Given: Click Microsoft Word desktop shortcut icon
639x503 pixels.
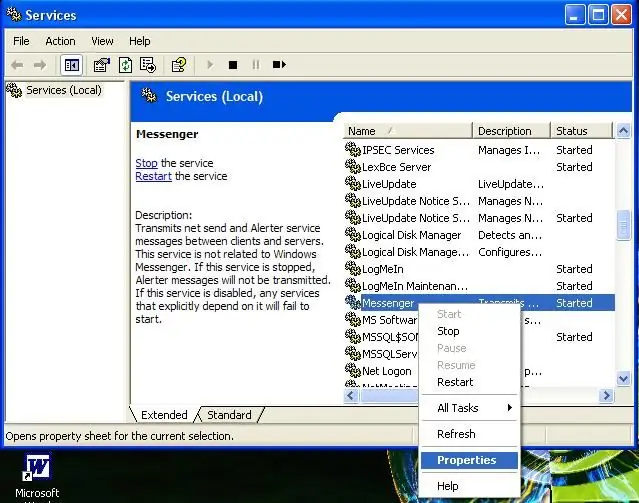Looking at the screenshot, I should pos(37,467).
